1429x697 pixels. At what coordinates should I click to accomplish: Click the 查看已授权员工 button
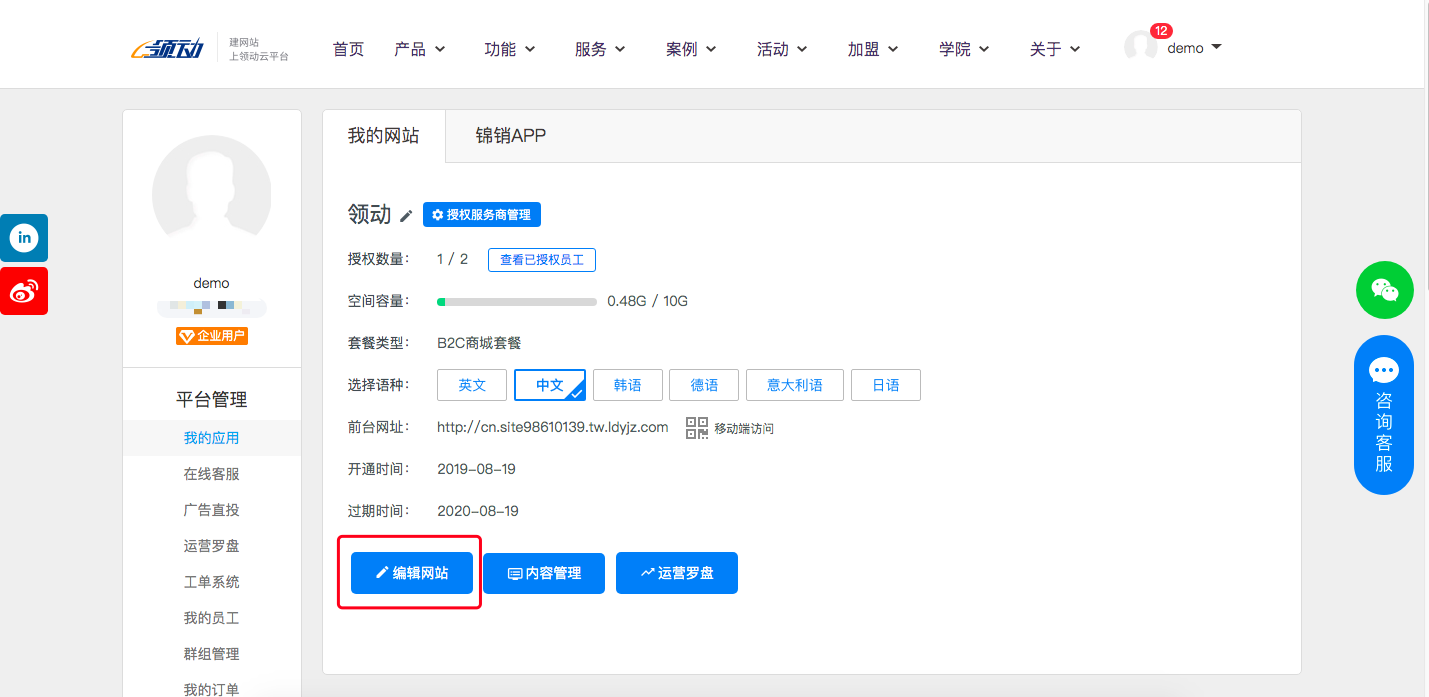(541, 259)
